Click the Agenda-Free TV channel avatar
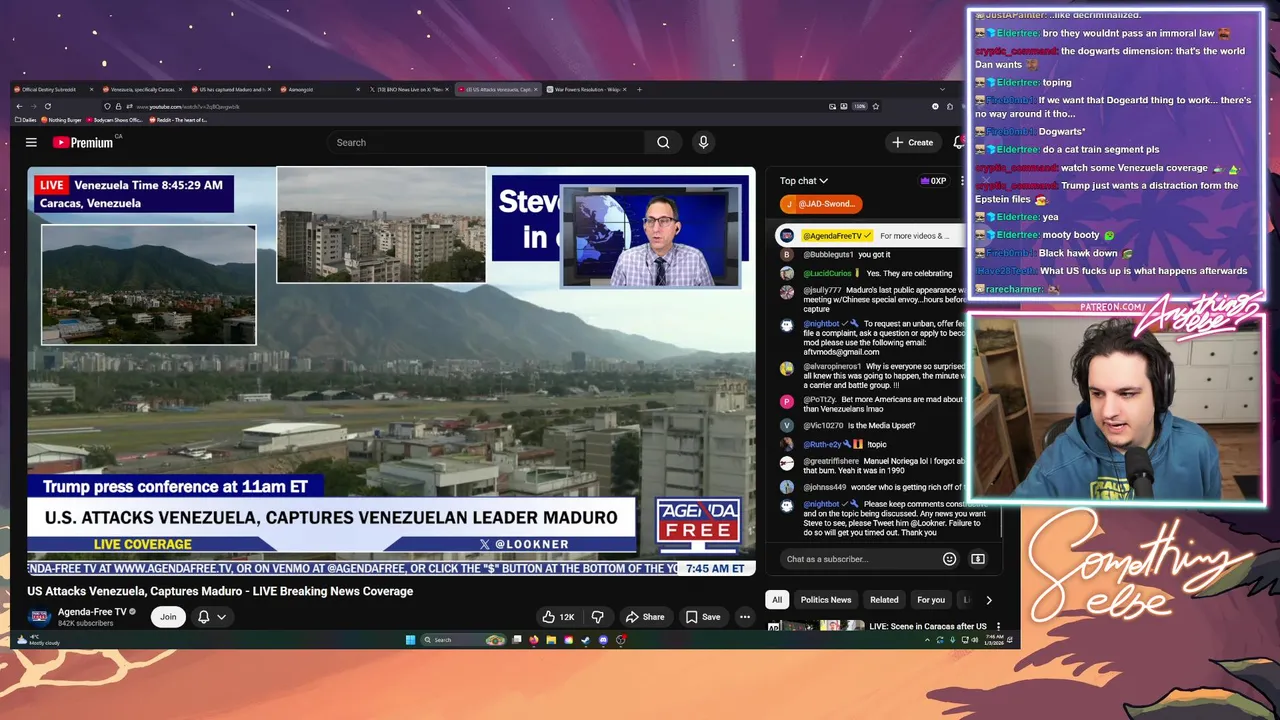This screenshot has width=1280, height=720. 39,617
